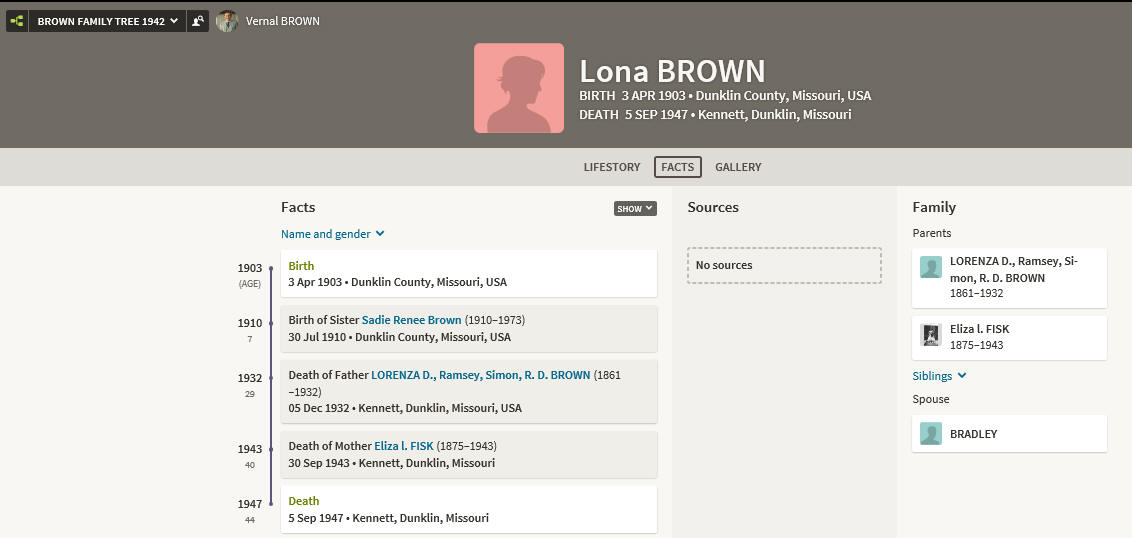Switch to the LIFESTORY tab
This screenshot has width=1132, height=538.
point(611,167)
